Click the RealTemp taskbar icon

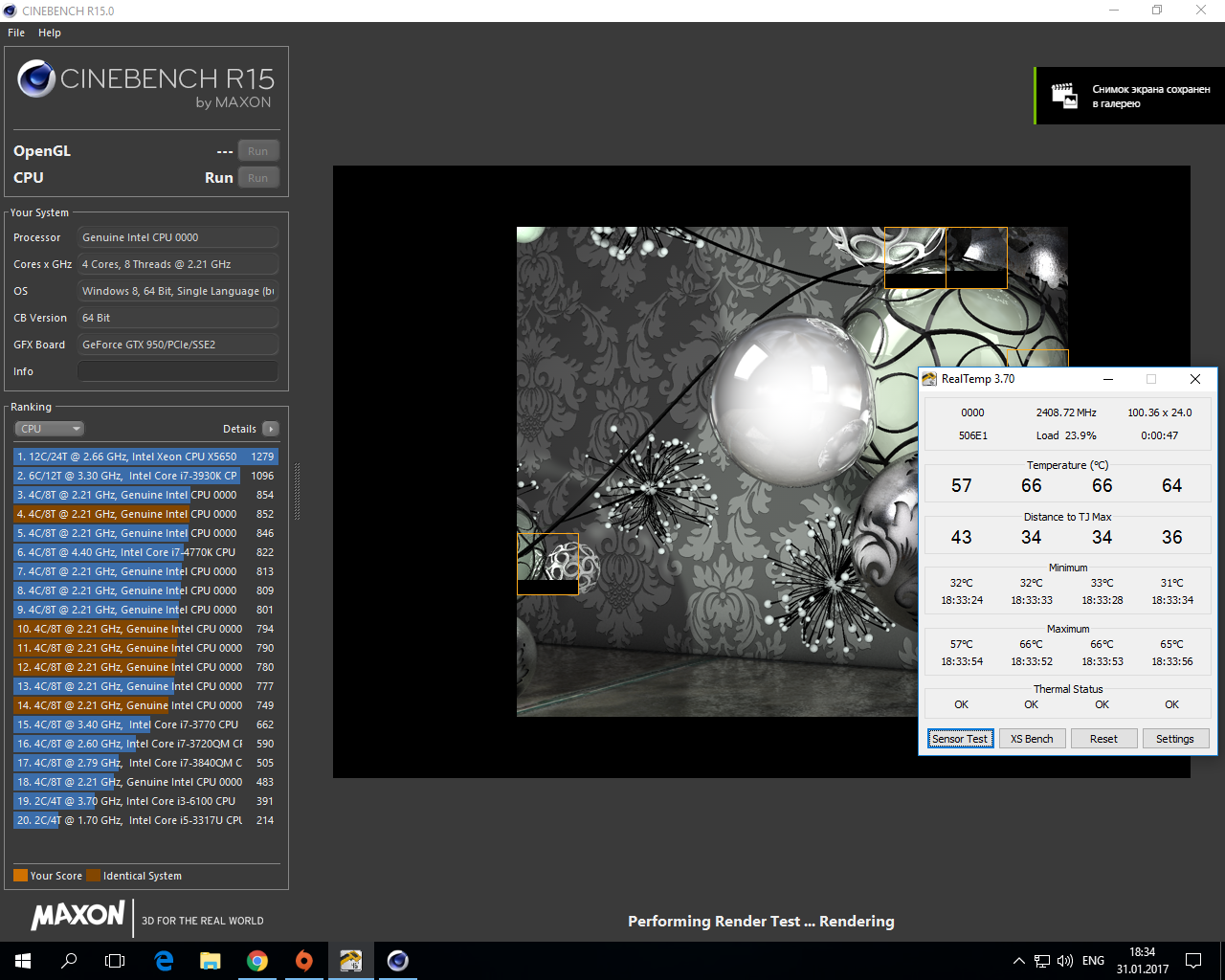point(351,961)
